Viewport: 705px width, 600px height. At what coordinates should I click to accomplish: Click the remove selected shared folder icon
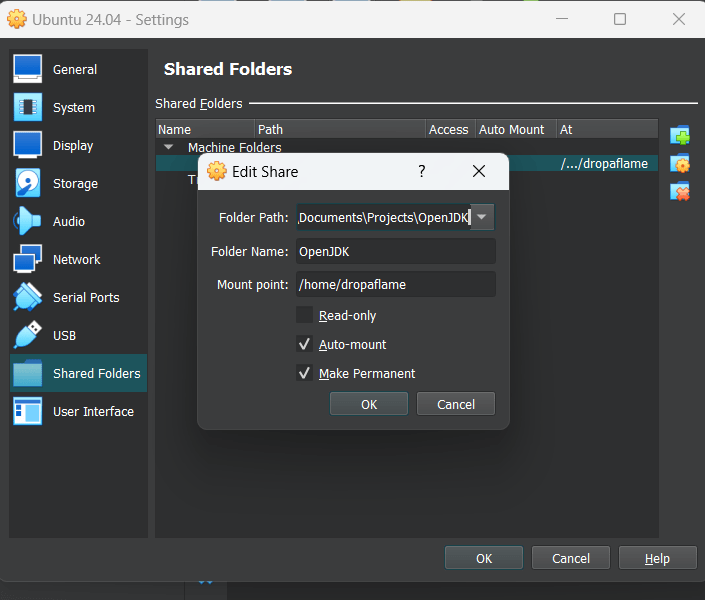click(680, 192)
